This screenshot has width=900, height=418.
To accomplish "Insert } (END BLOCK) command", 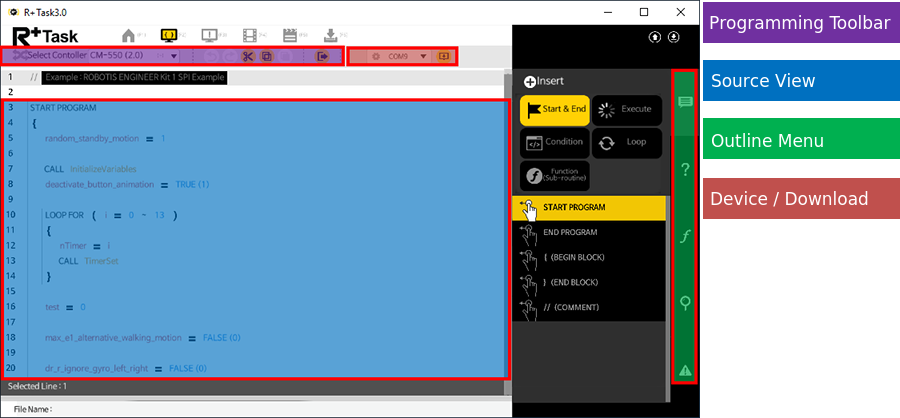I will (588, 282).
